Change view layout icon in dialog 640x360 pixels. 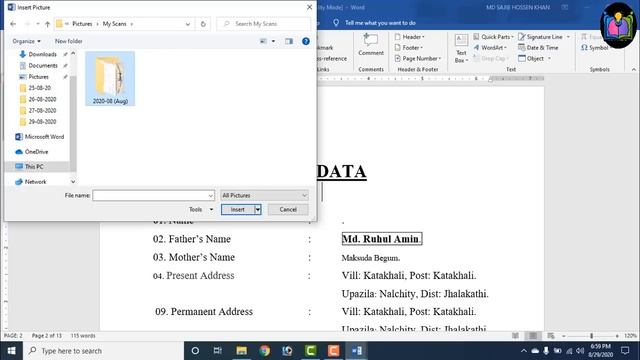click(263, 41)
